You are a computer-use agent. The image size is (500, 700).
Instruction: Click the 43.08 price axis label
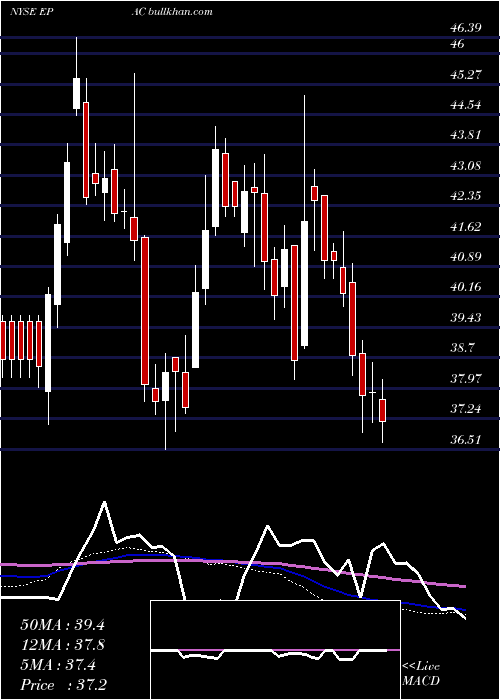466,166
